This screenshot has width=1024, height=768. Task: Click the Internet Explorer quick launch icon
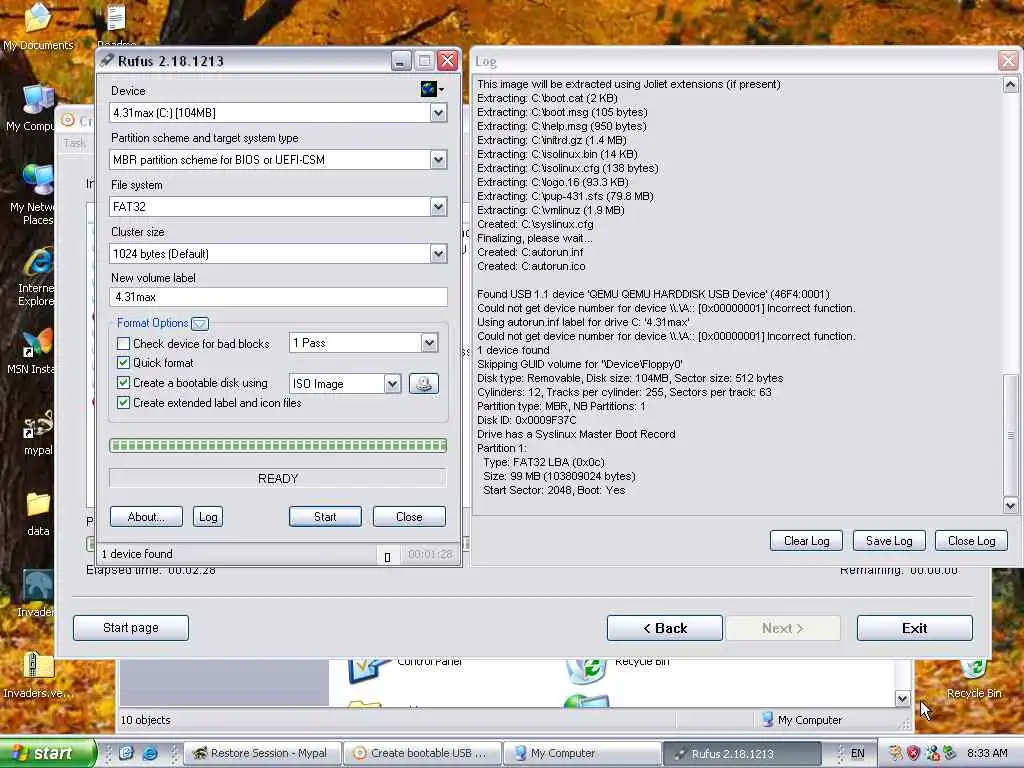tap(150, 753)
